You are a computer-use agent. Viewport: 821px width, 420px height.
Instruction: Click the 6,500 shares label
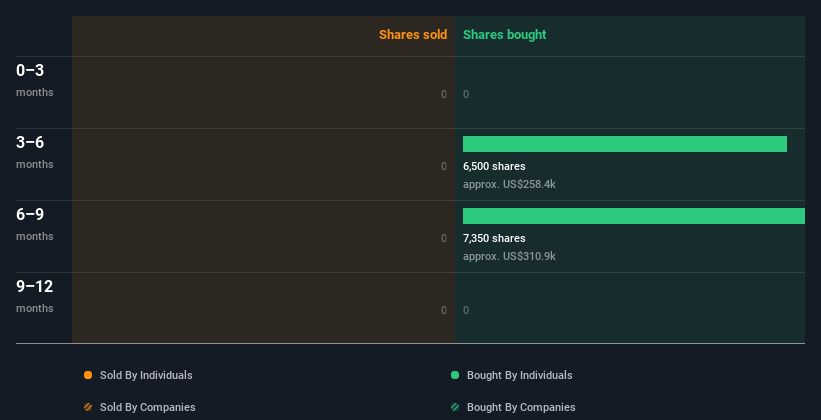click(494, 166)
